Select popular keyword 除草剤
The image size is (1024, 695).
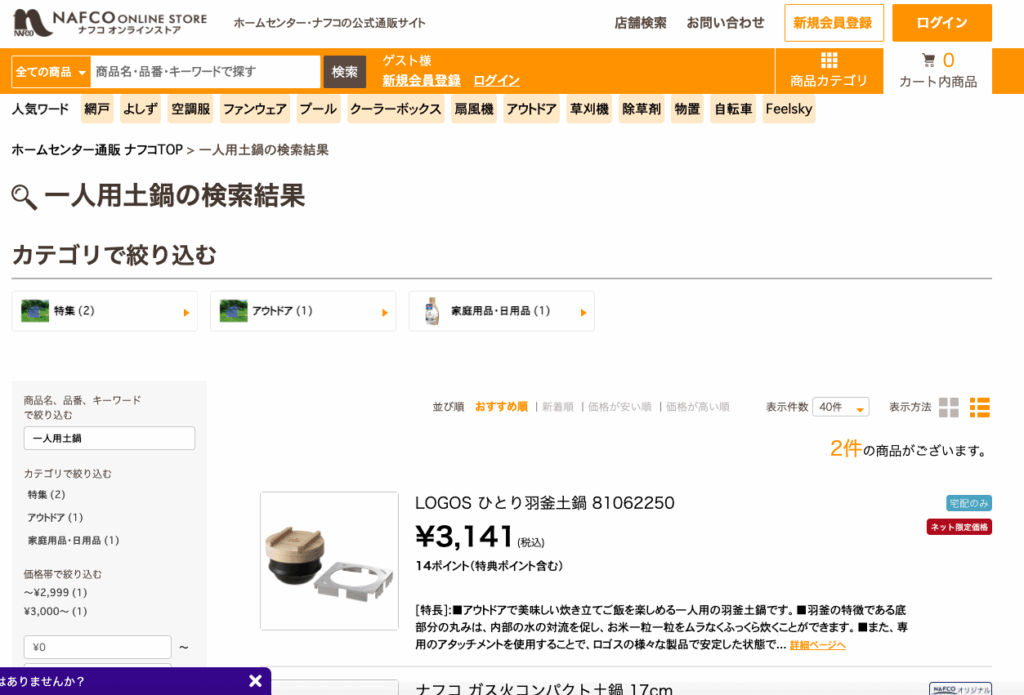(641, 109)
